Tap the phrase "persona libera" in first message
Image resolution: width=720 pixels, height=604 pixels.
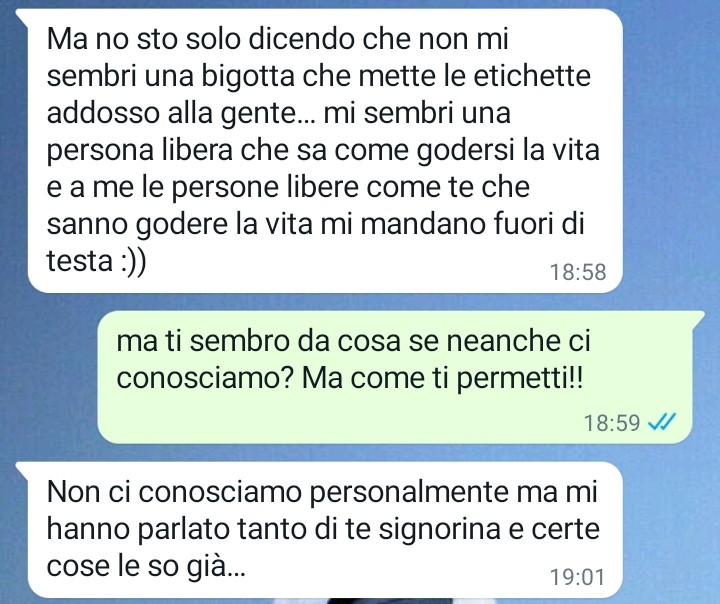(x=140, y=152)
